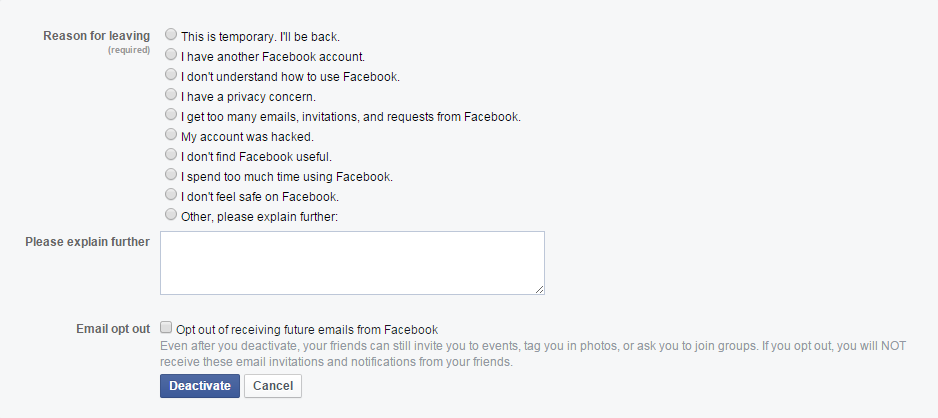Click inside the "Please explain further" text box

click(352, 263)
